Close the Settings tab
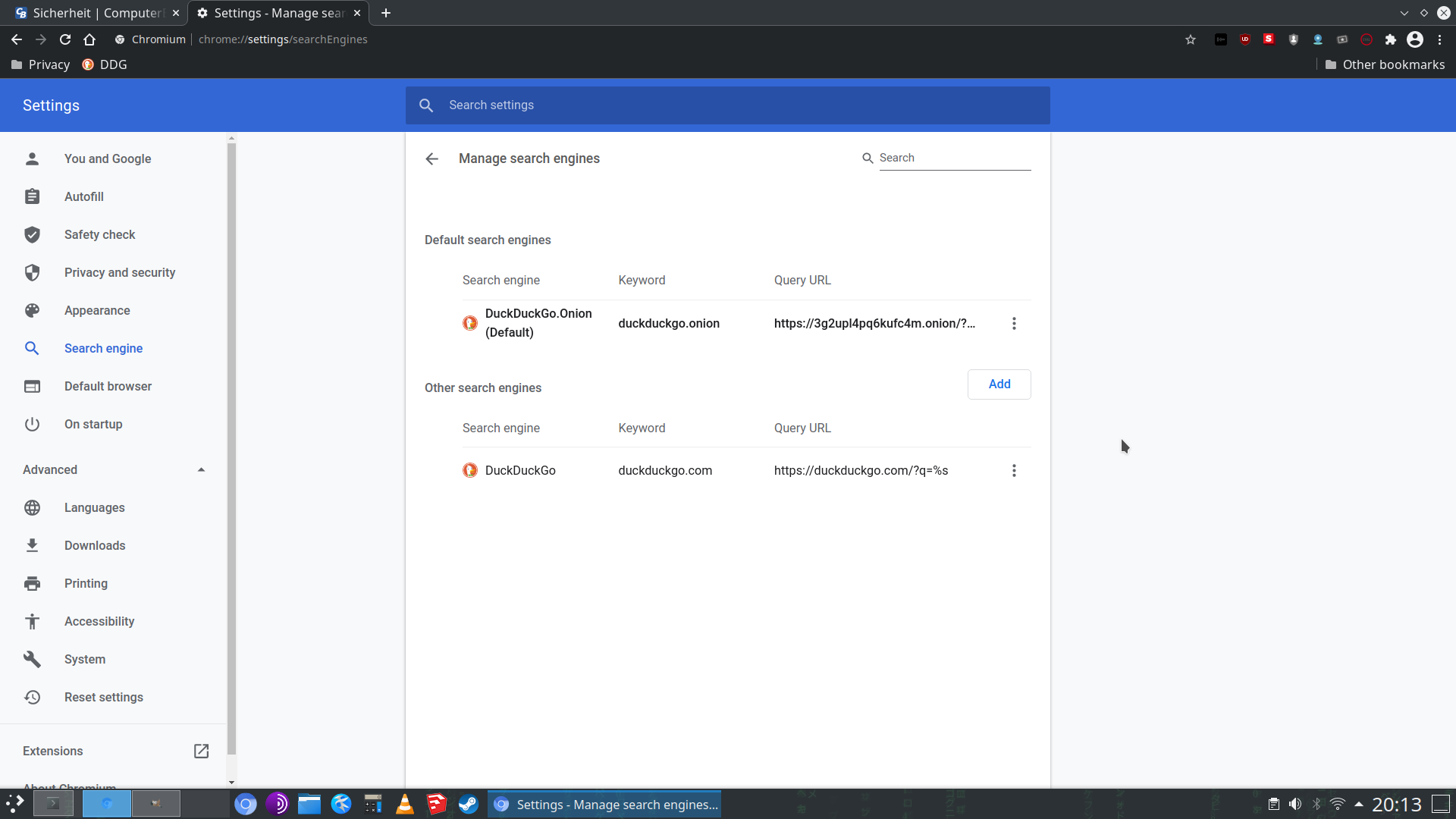 357,13
